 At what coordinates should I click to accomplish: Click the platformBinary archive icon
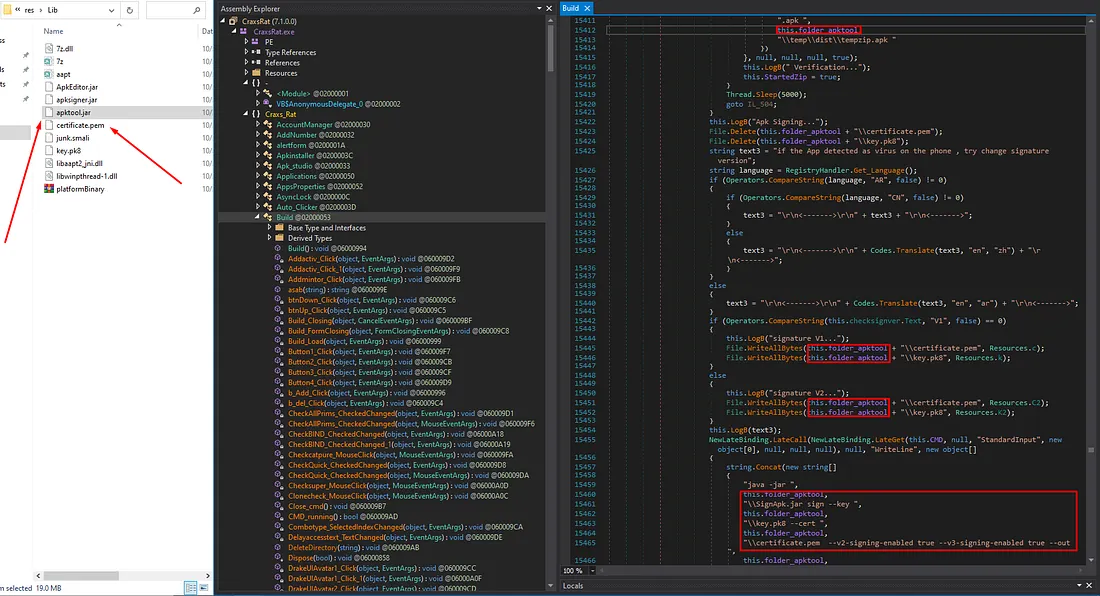[49, 188]
